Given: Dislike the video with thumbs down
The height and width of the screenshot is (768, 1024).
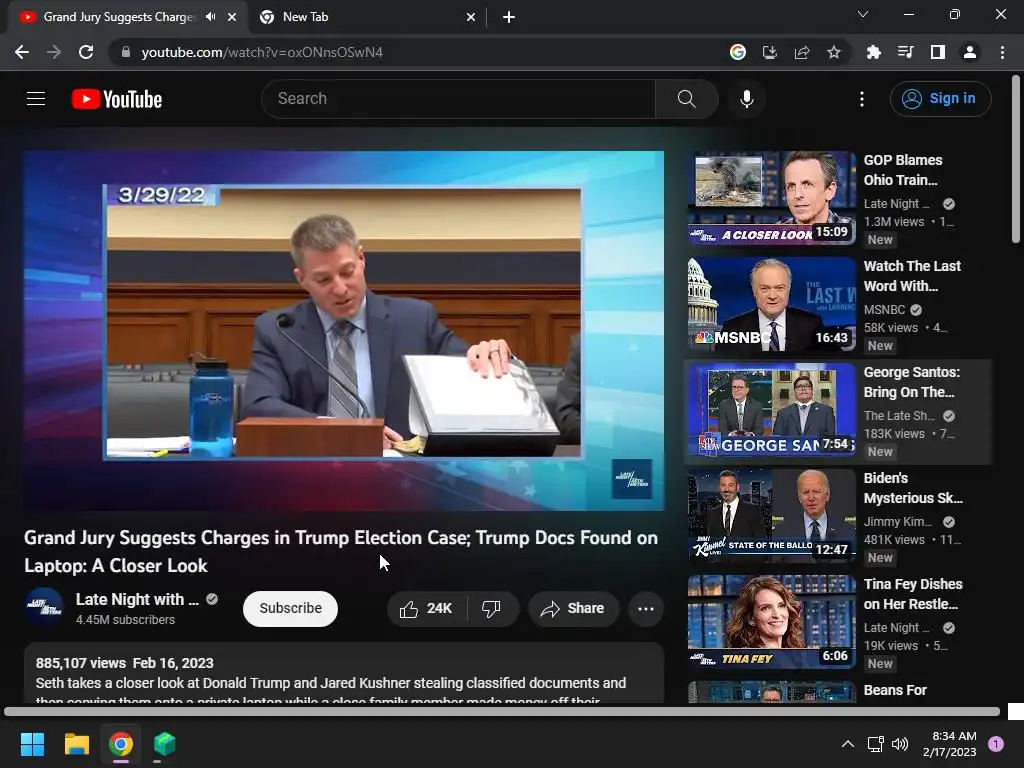Looking at the screenshot, I should tap(492, 609).
